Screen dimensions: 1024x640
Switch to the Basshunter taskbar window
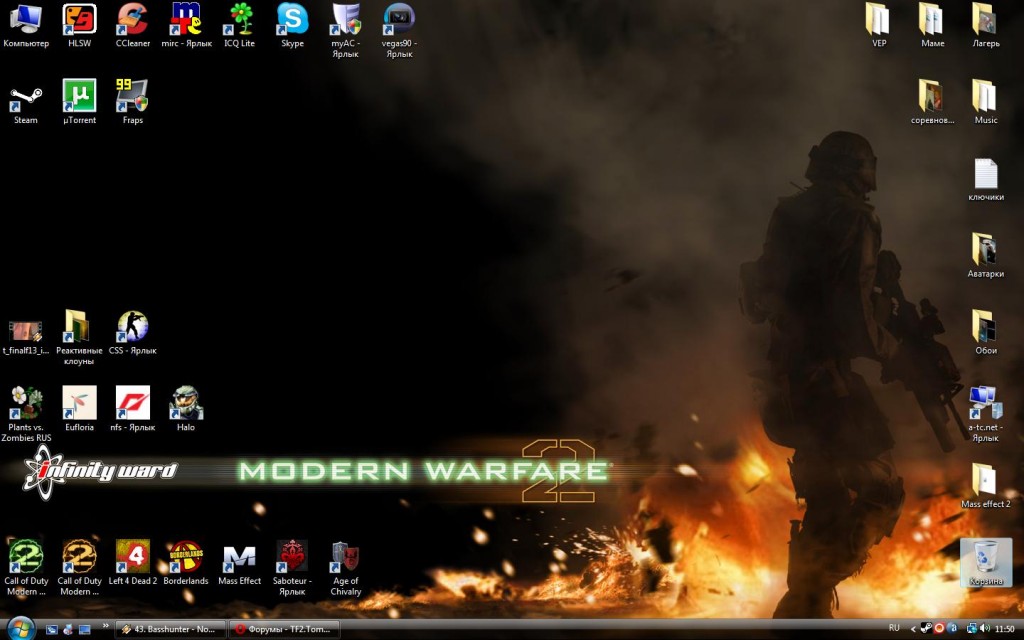[168, 629]
